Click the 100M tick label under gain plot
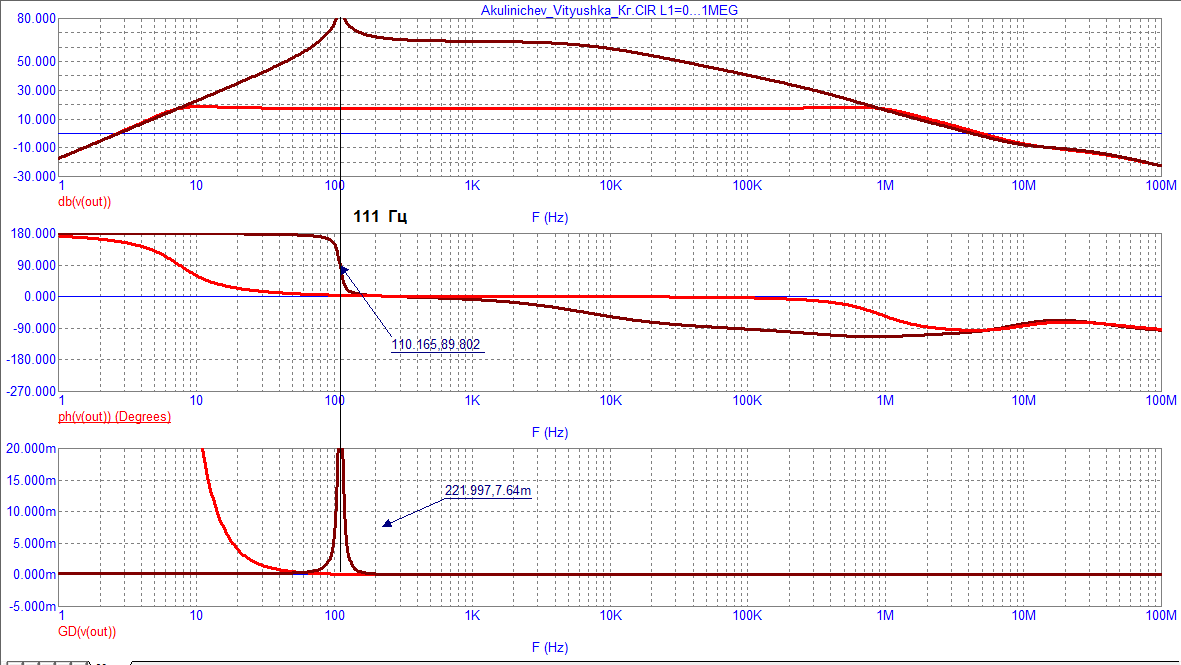The image size is (1181, 665). pos(1161,186)
